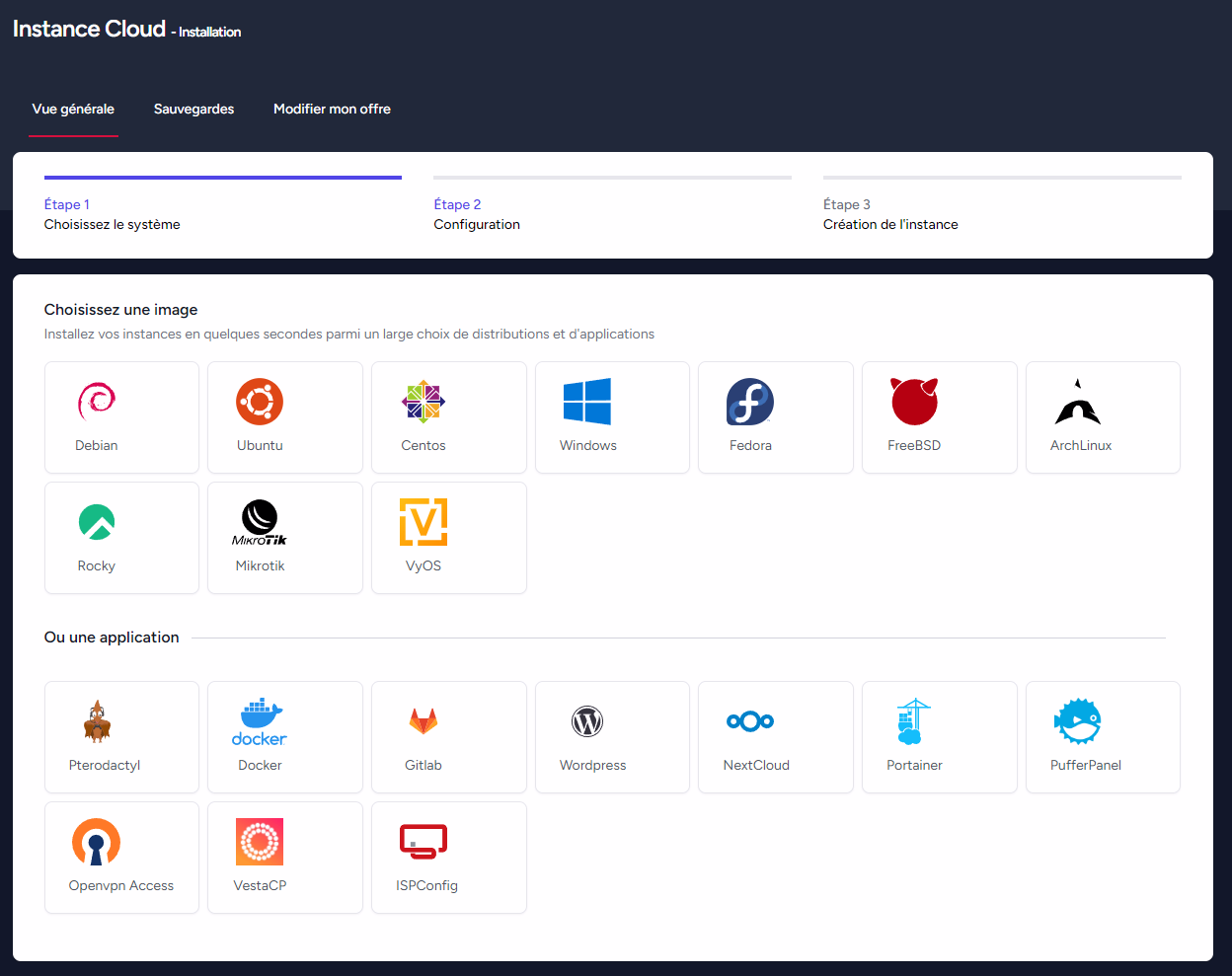Viewport: 1232px width, 976px height.
Task: Open the Modifier mon offre tab
Action: (x=332, y=109)
